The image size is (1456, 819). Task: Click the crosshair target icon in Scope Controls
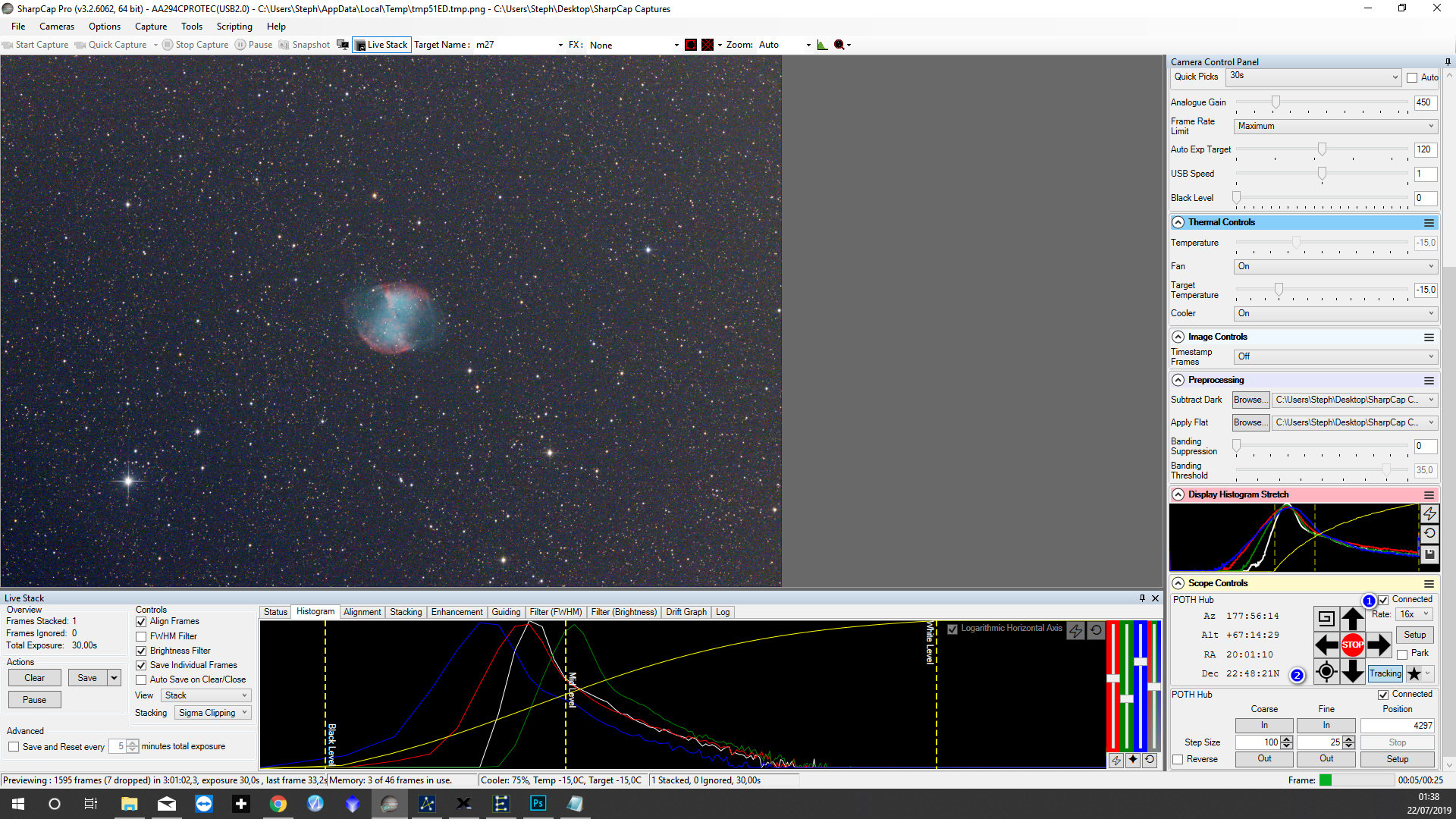1326,671
